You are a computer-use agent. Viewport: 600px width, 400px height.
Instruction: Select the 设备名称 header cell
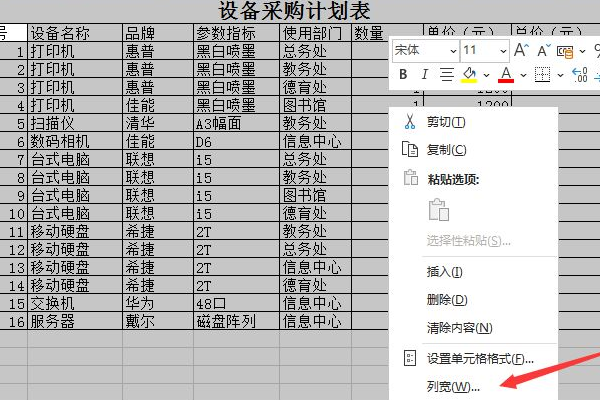(75, 33)
